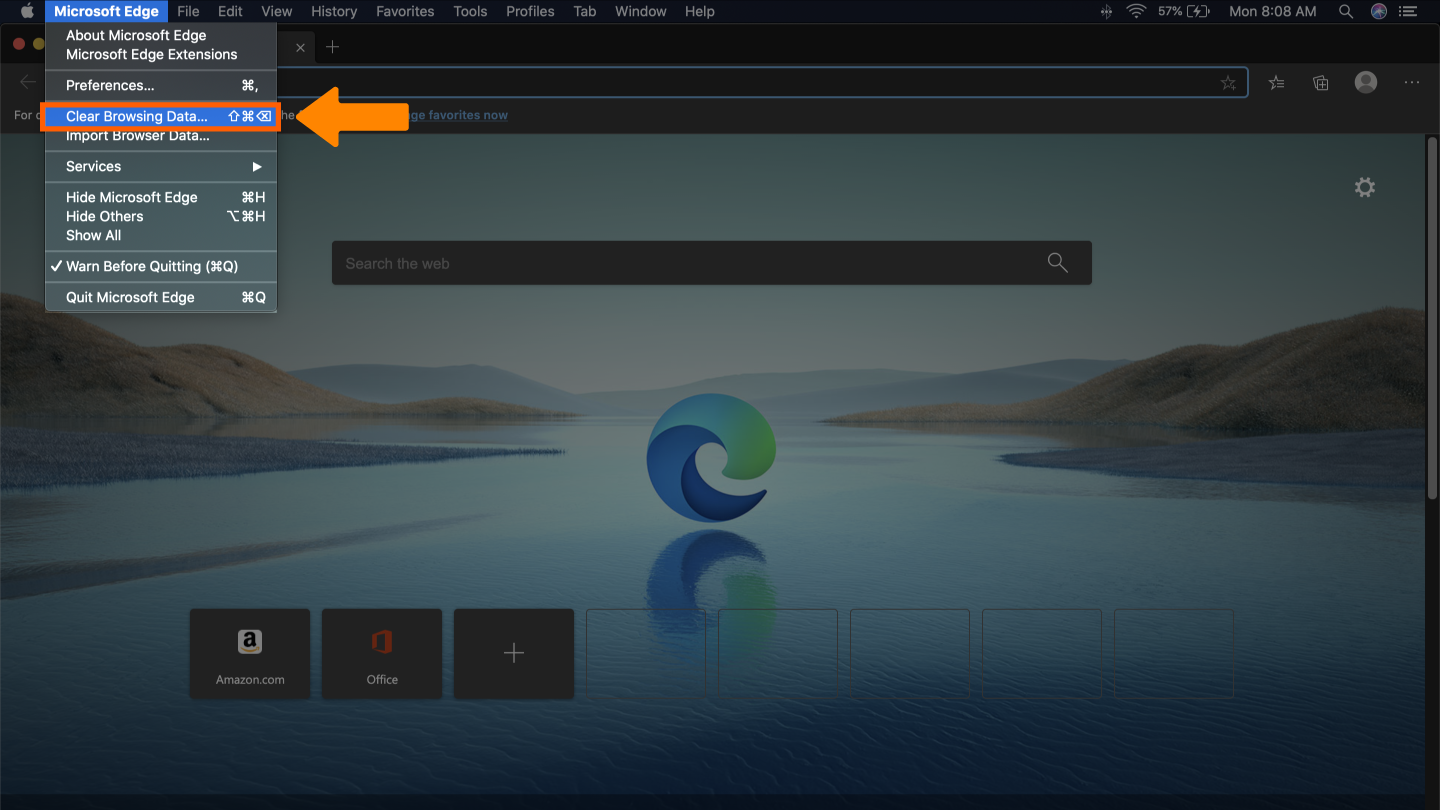Open Spotlight search magnifier
1440x810 pixels.
[1345, 11]
